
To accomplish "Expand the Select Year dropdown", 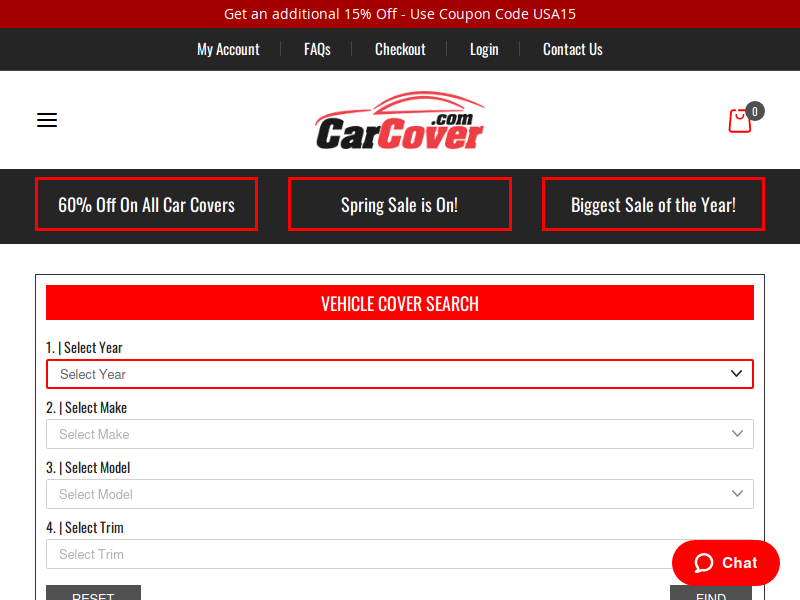I will [x=399, y=374].
